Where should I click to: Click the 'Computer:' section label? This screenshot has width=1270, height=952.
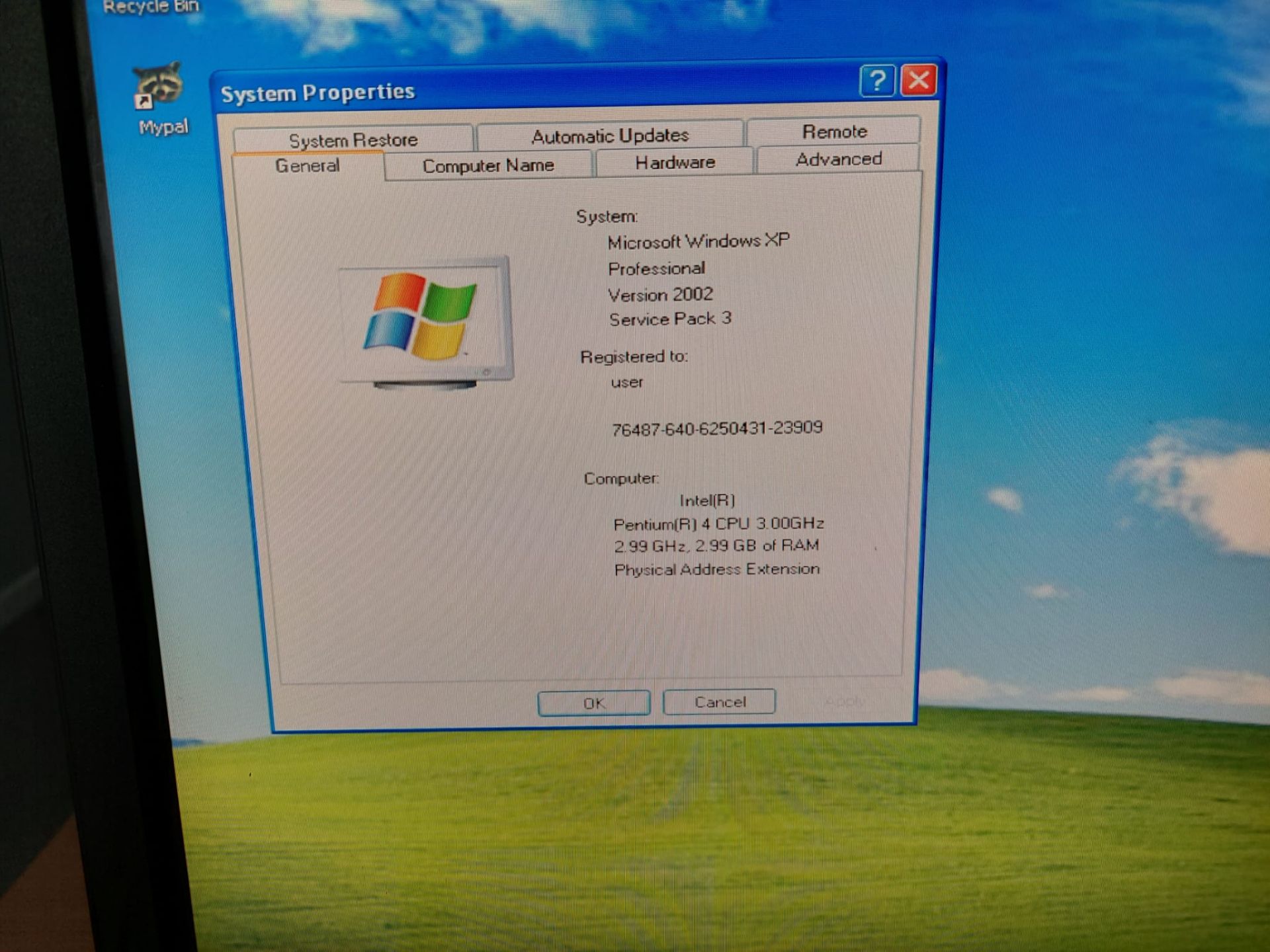pyautogui.click(x=621, y=478)
